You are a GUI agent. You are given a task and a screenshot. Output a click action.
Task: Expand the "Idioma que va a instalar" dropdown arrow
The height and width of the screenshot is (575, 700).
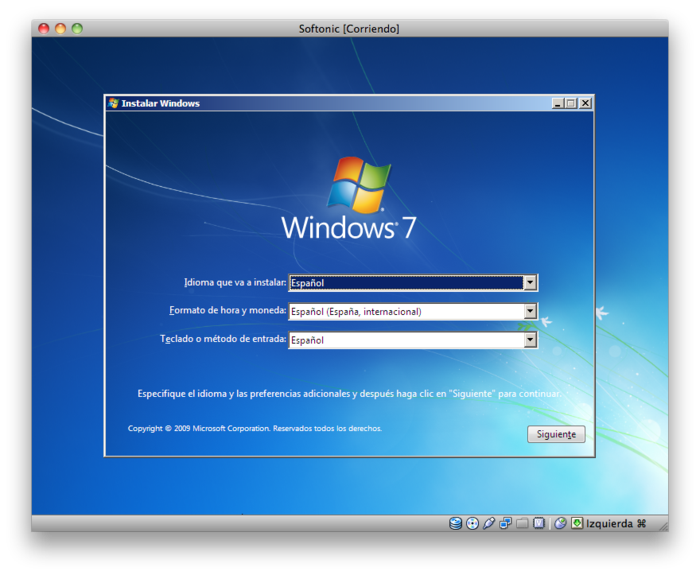pos(530,283)
